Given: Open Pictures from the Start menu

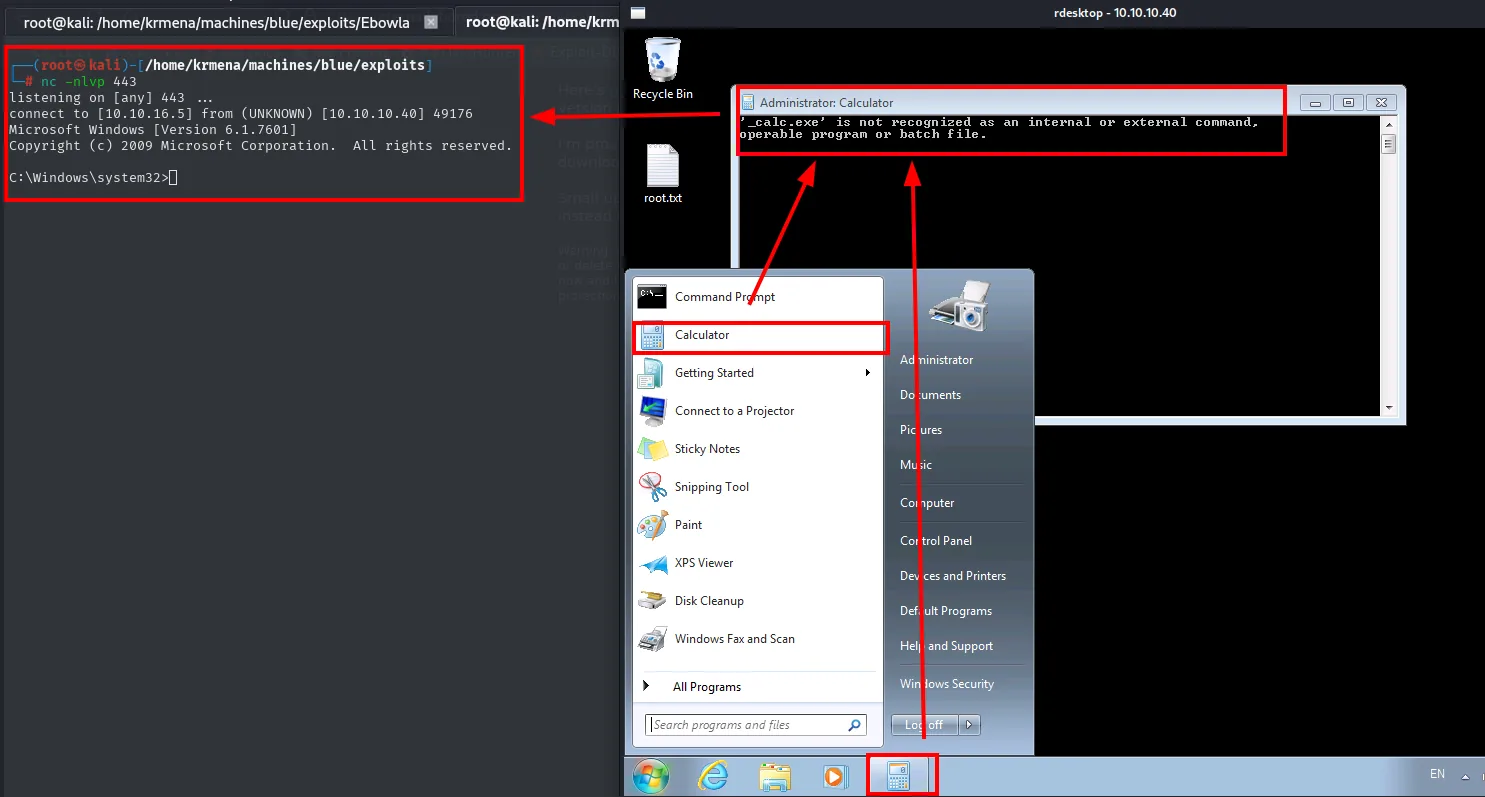Looking at the screenshot, I should (921, 430).
